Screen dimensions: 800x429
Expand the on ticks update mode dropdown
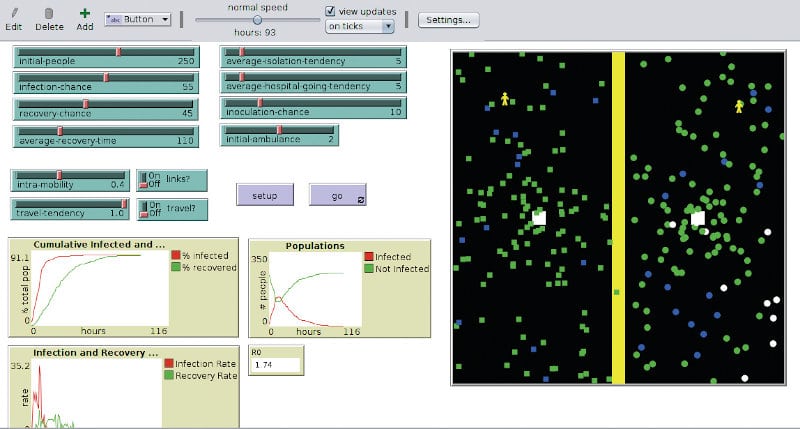click(360, 27)
